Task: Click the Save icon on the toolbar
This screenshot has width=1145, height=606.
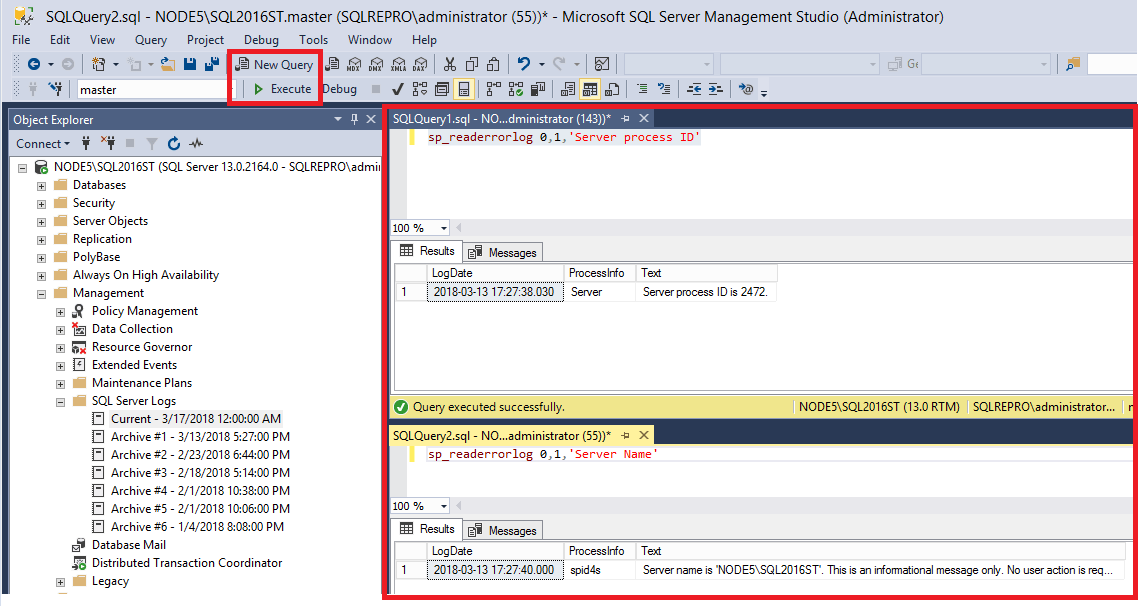Action: coord(189,64)
